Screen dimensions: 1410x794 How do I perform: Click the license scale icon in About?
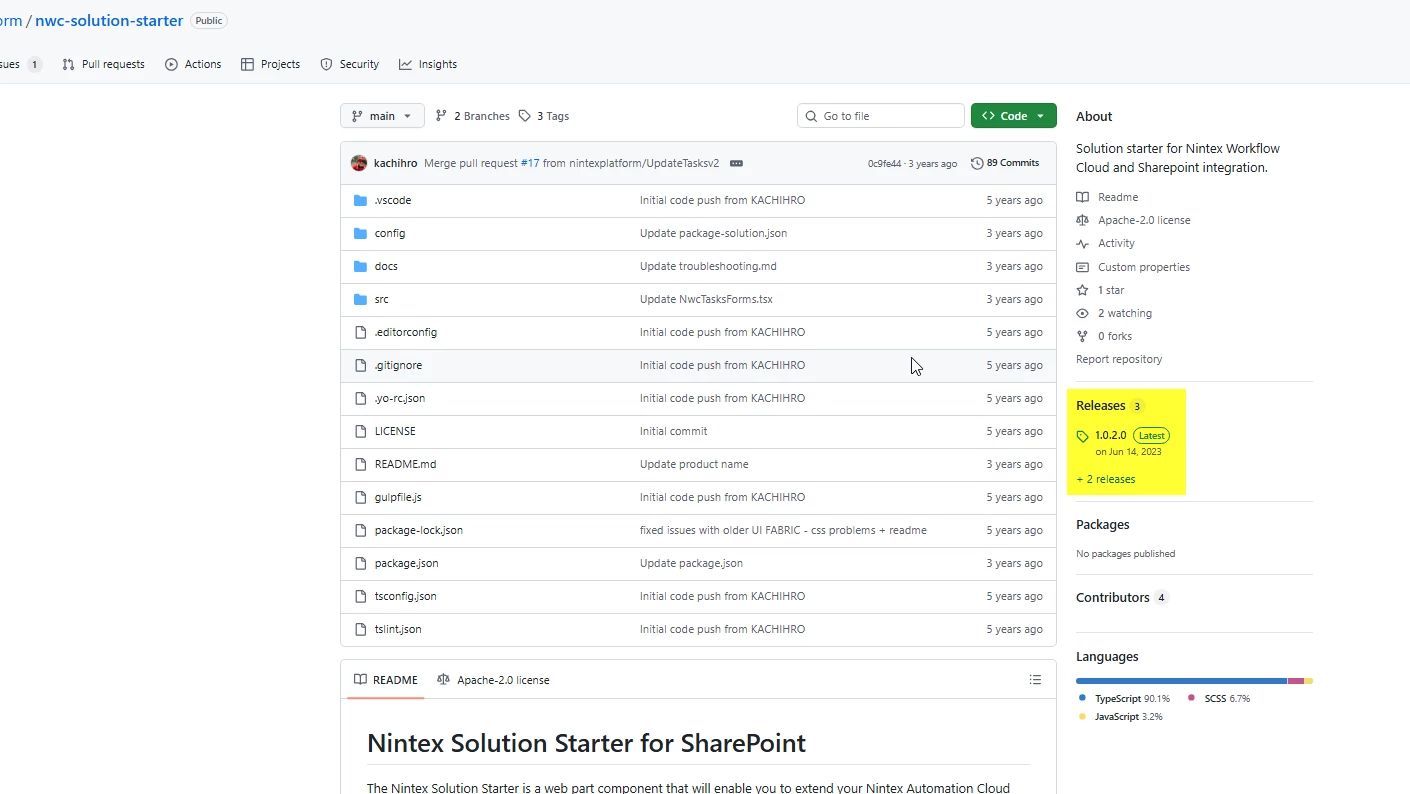pos(1082,220)
